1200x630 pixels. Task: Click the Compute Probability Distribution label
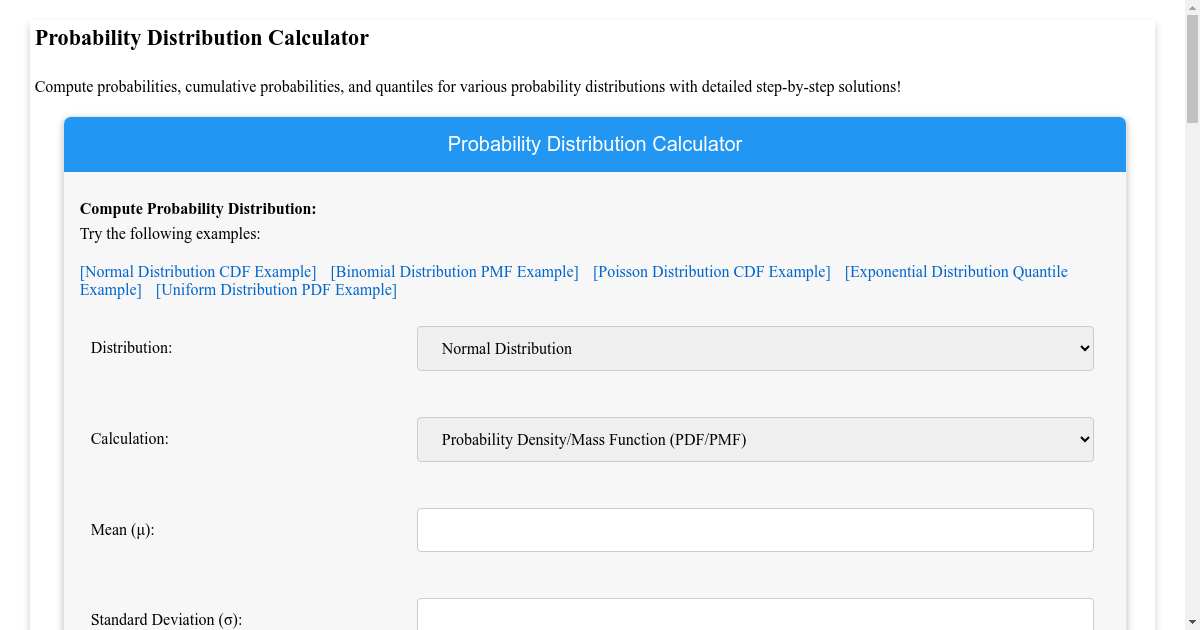click(198, 209)
